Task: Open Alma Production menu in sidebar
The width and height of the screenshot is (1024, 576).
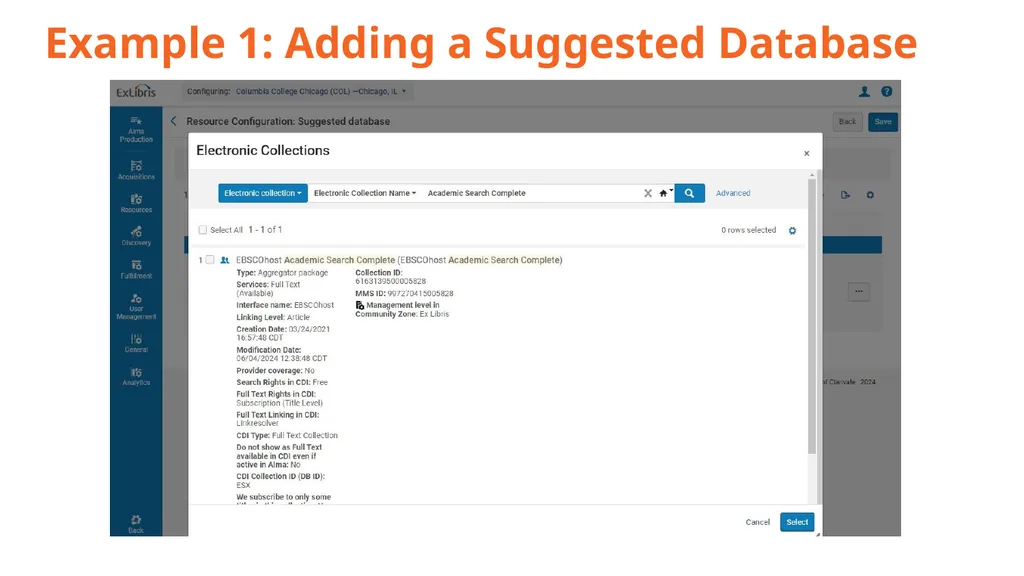Action: [136, 129]
